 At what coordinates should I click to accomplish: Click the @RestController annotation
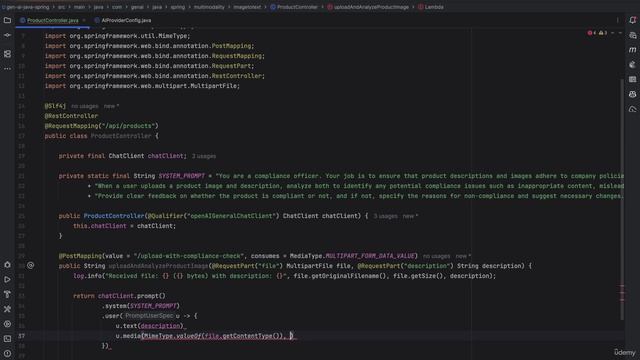tap(71, 116)
